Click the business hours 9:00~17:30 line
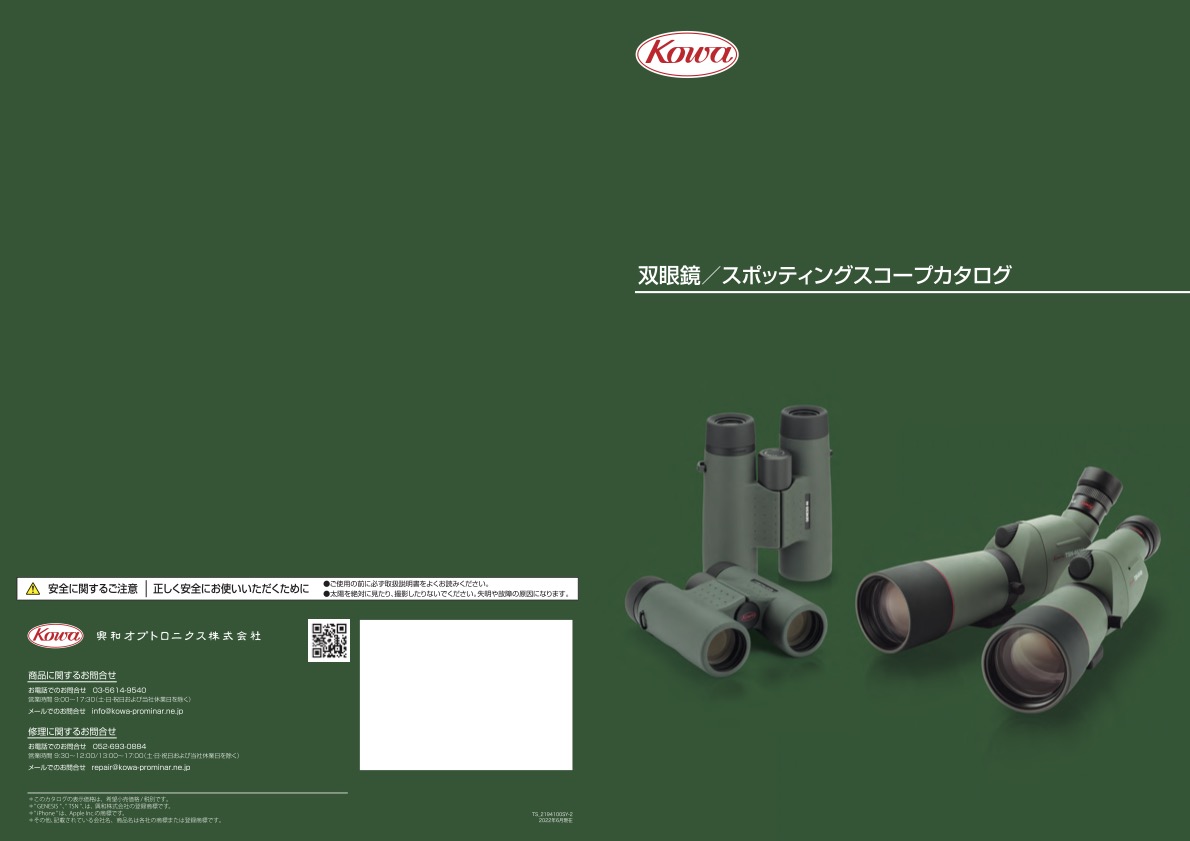1190x841 pixels. click(x=109, y=700)
